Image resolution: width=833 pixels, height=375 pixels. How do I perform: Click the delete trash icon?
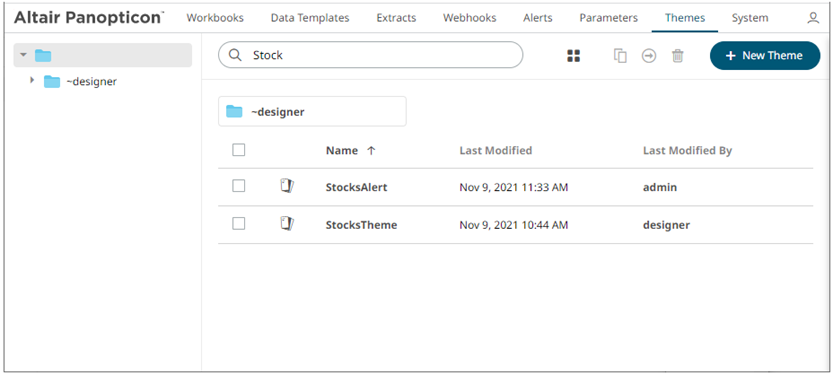(677, 56)
